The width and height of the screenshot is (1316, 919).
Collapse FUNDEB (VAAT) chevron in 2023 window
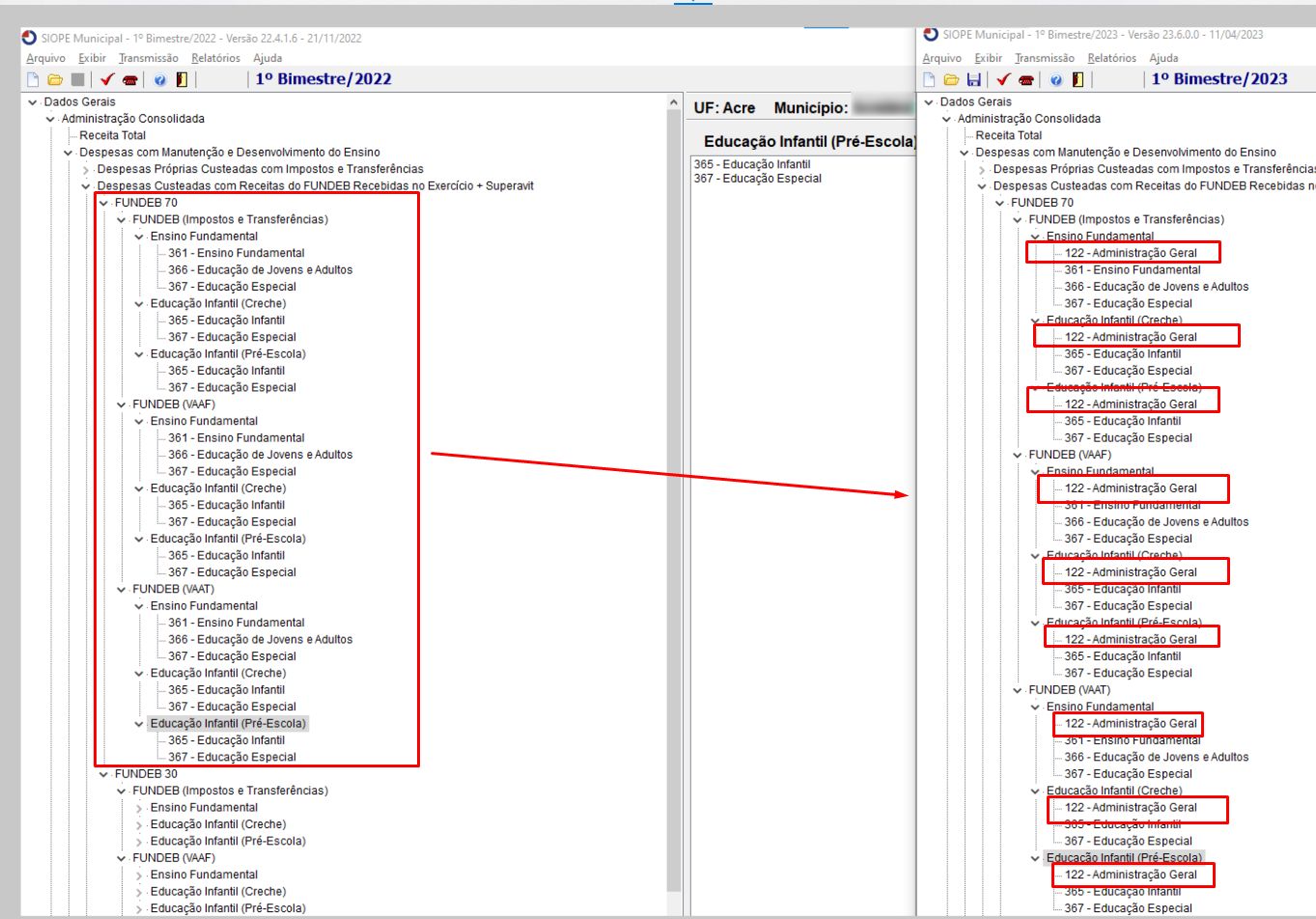[x=1018, y=690]
